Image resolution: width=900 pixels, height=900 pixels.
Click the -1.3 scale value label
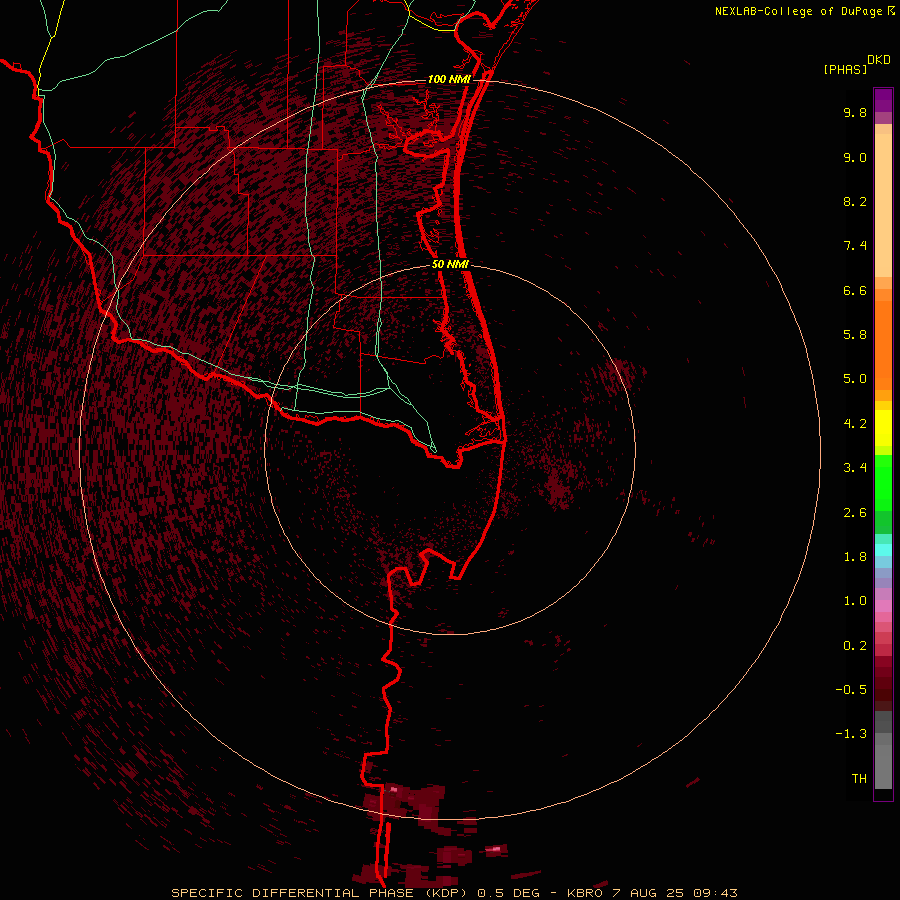(x=851, y=734)
